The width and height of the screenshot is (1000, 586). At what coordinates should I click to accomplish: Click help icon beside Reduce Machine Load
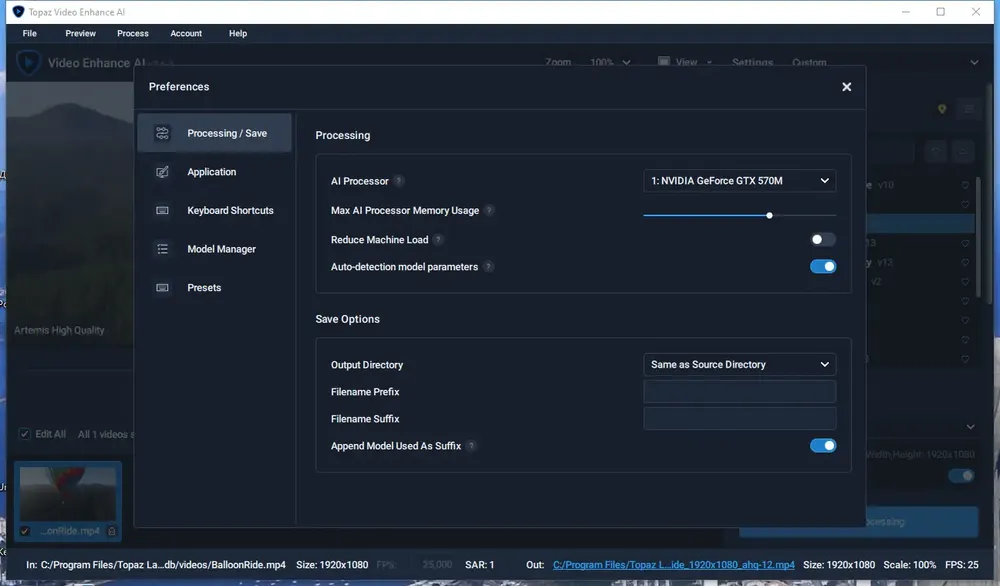pyautogui.click(x=438, y=240)
